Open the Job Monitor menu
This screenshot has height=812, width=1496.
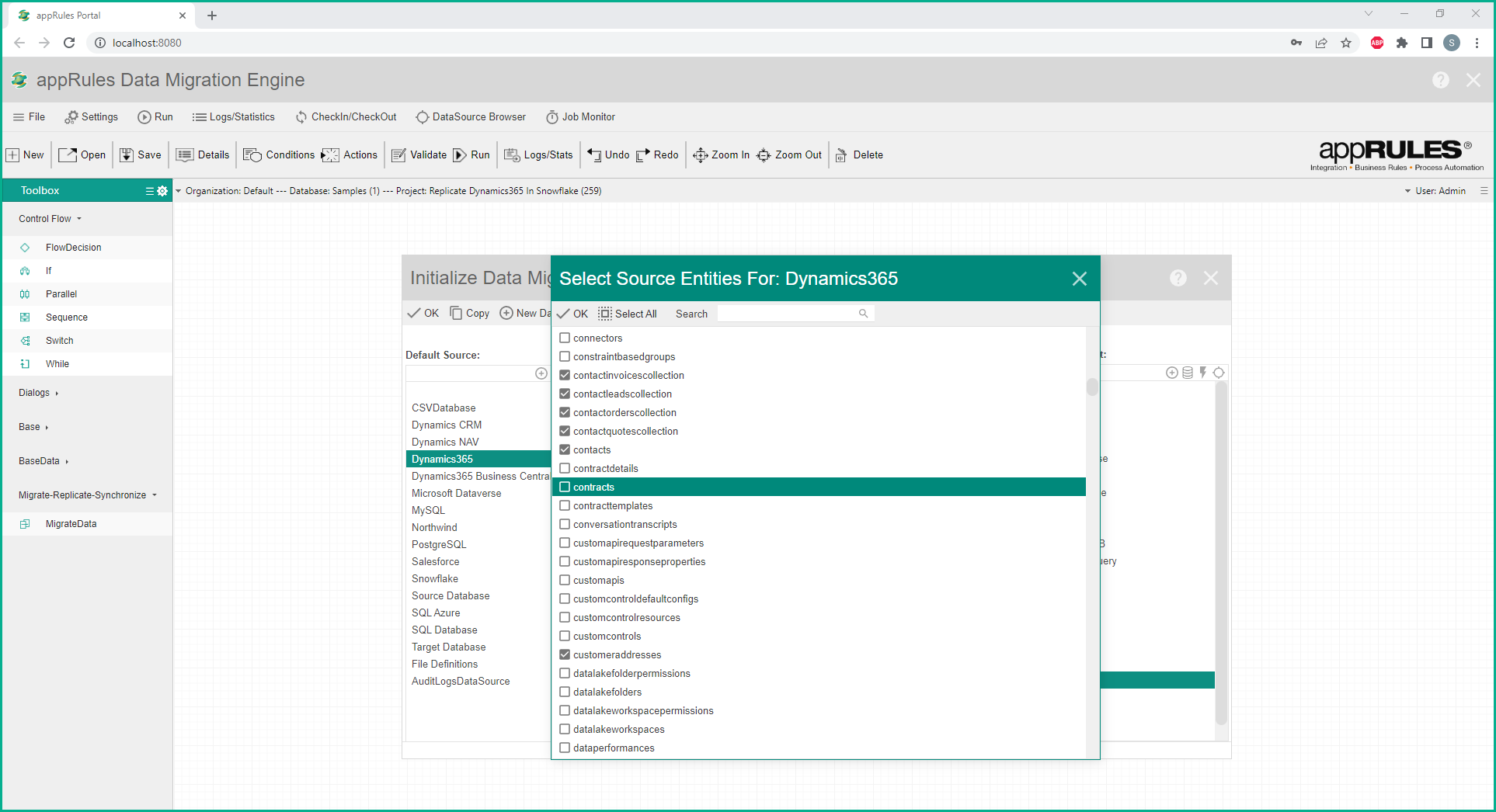580,117
